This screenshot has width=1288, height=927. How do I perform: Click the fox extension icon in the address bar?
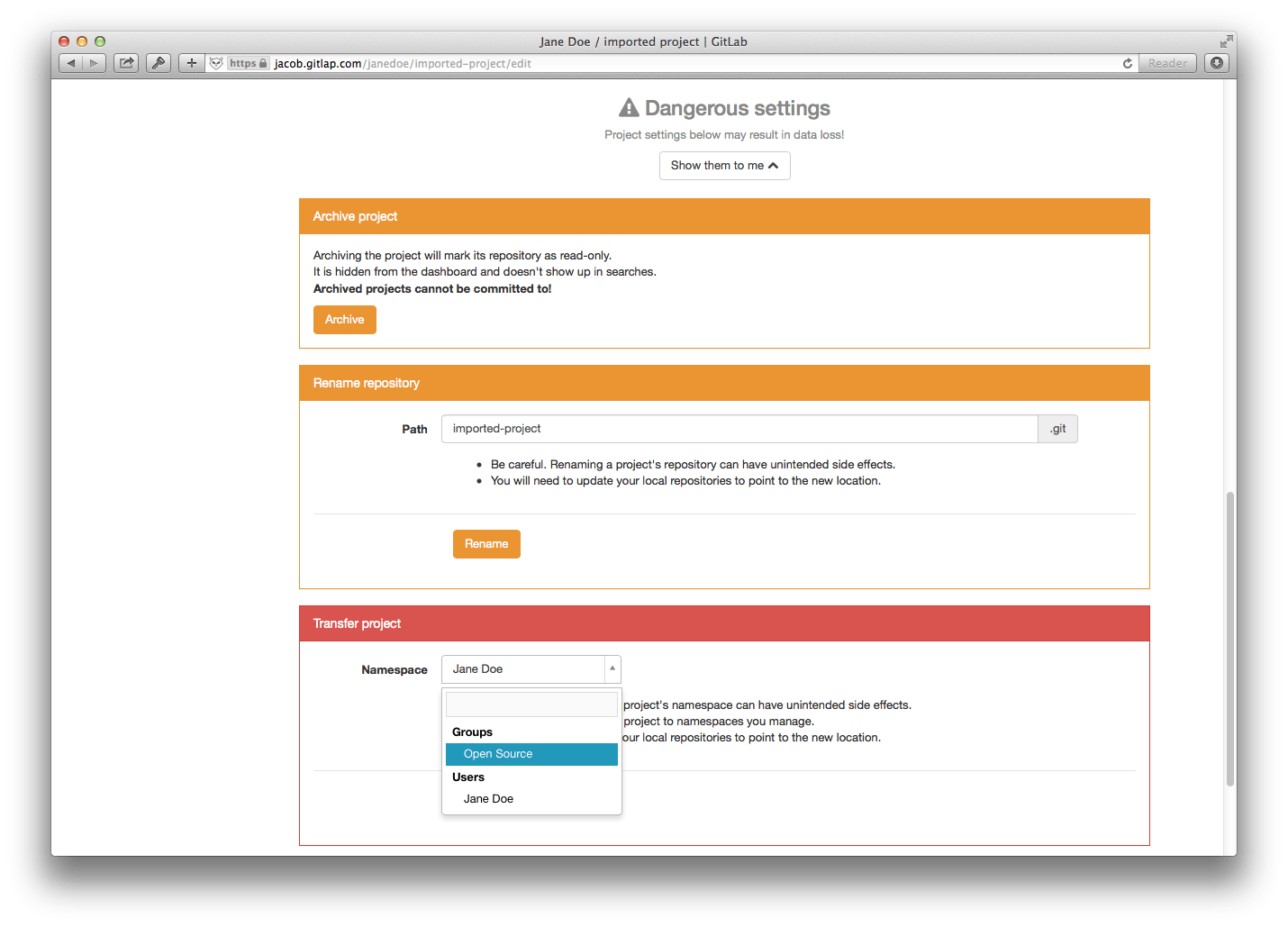(x=216, y=63)
